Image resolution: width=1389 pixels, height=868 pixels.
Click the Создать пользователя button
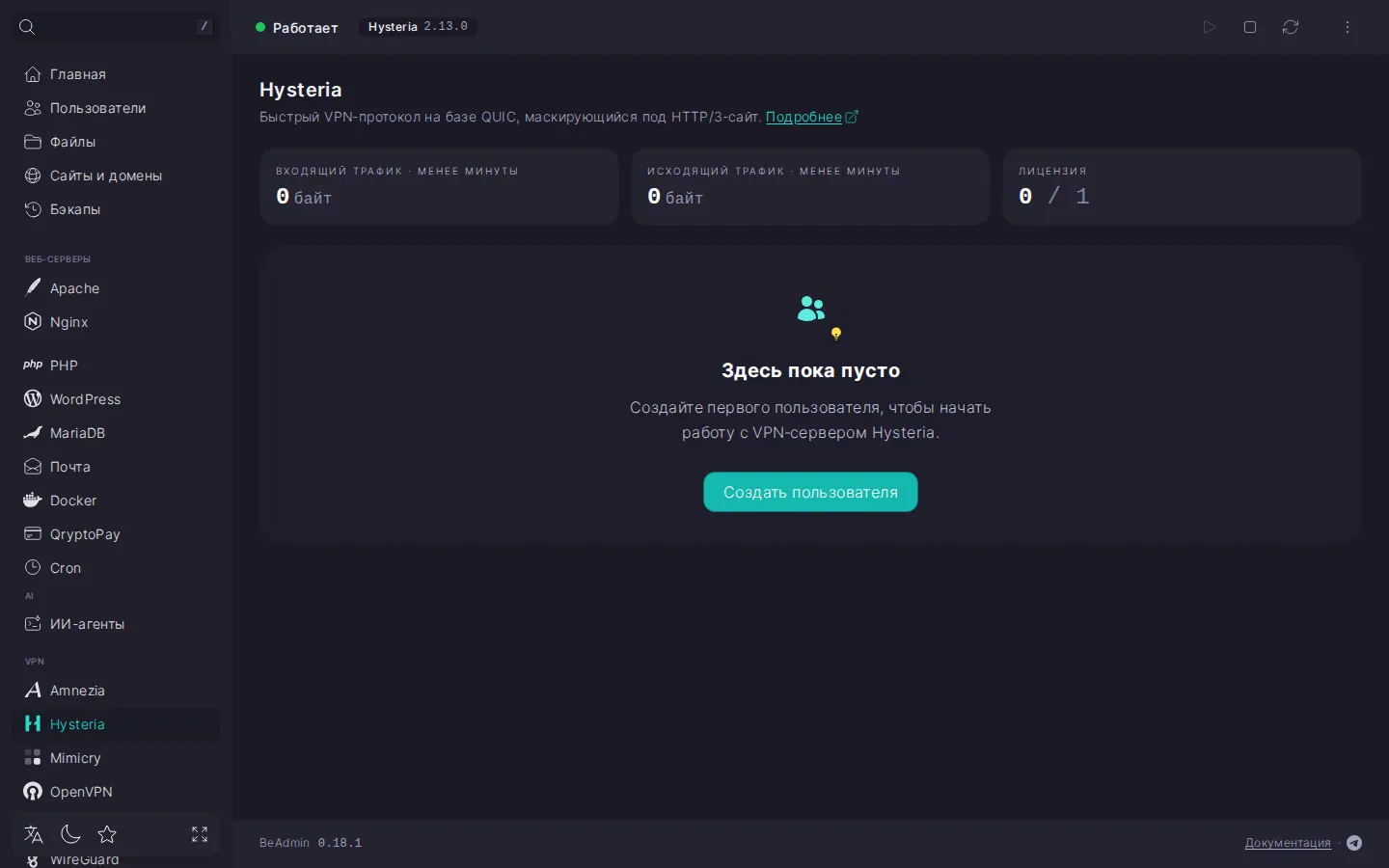coord(810,492)
